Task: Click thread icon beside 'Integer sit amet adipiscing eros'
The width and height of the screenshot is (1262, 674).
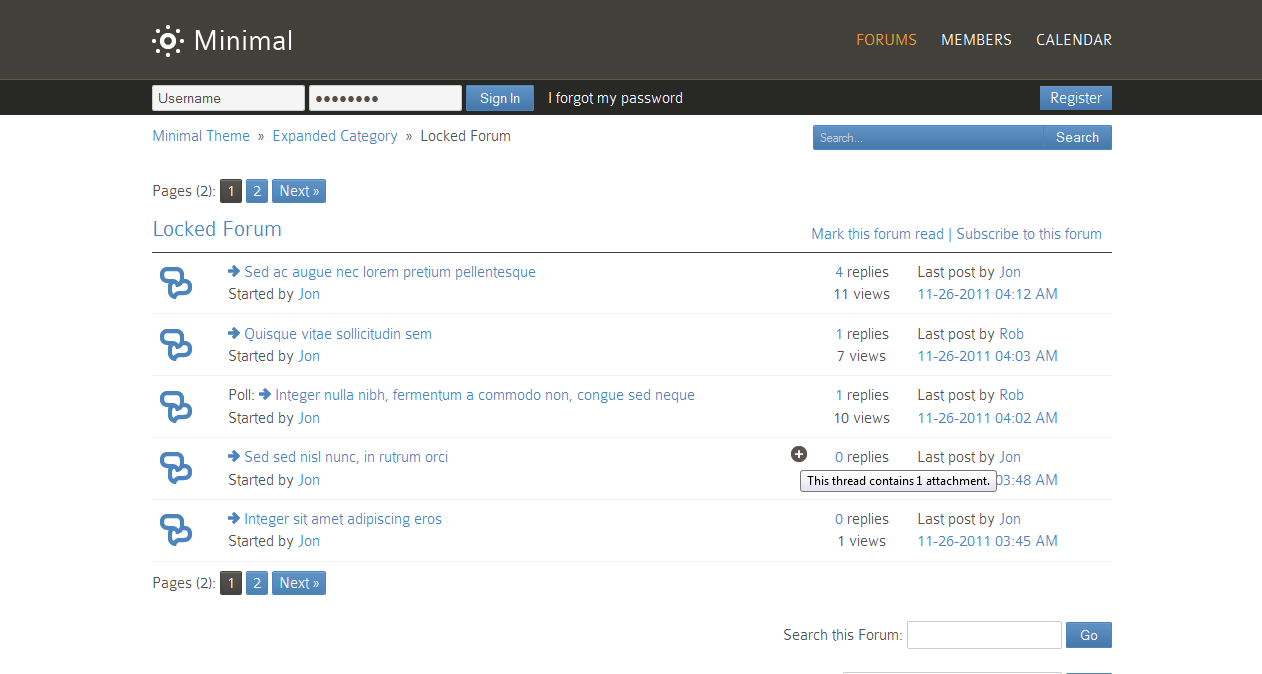Action: pyautogui.click(x=176, y=530)
